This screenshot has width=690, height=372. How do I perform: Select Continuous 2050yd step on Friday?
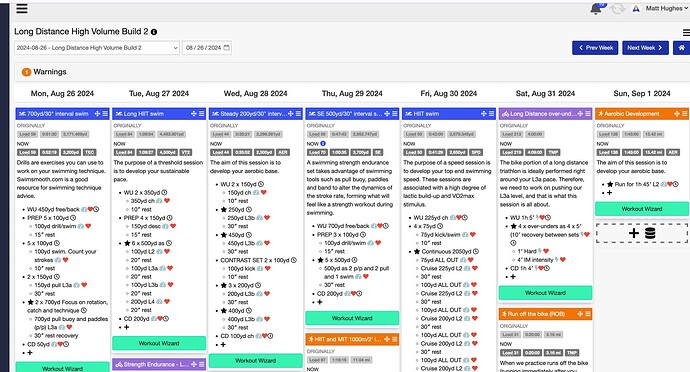click(446, 251)
